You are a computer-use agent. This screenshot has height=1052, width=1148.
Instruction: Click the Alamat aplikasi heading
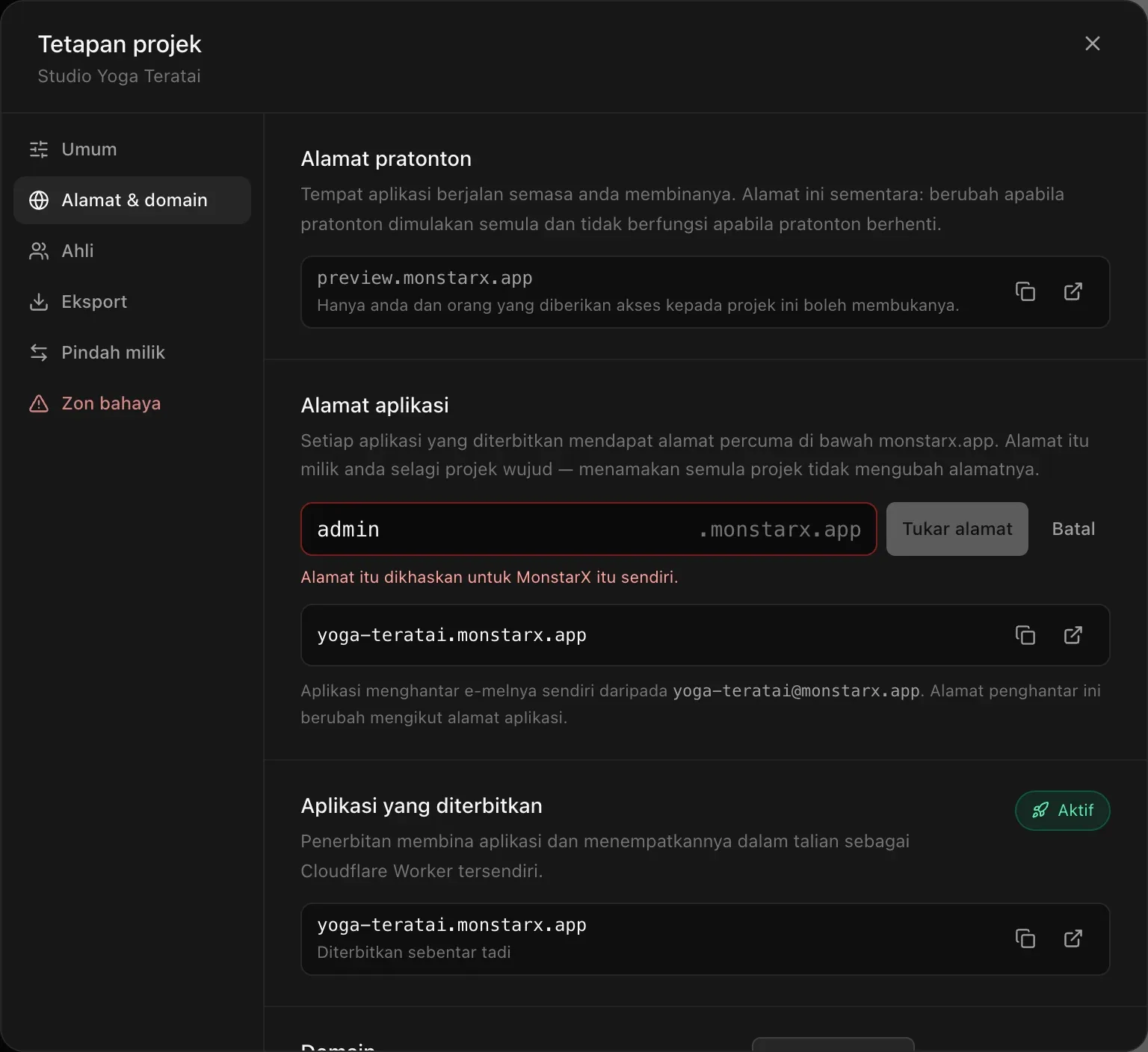375,406
